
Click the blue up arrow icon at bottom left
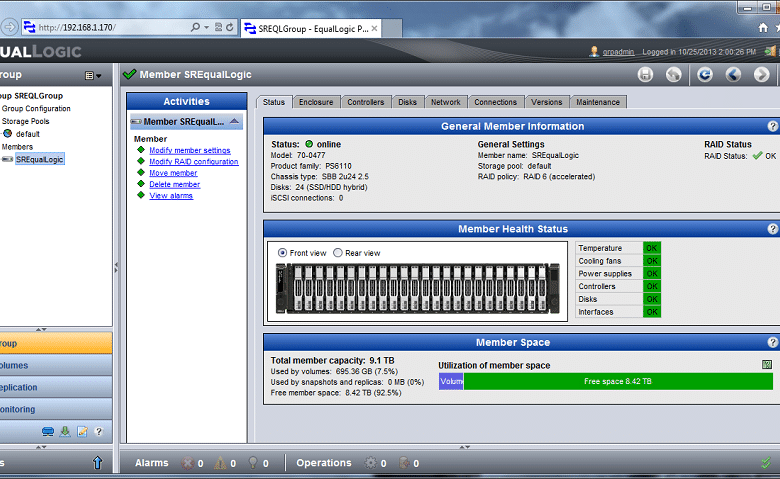click(x=98, y=463)
